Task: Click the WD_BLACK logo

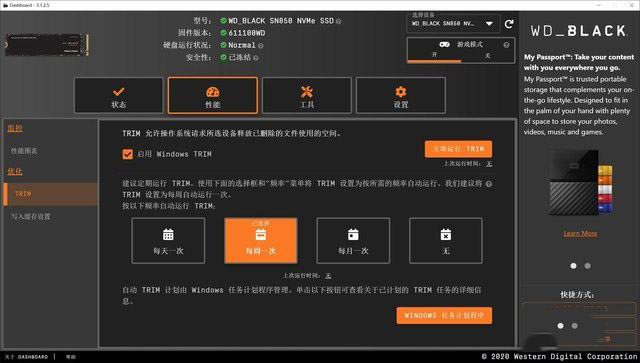Action: point(579,31)
